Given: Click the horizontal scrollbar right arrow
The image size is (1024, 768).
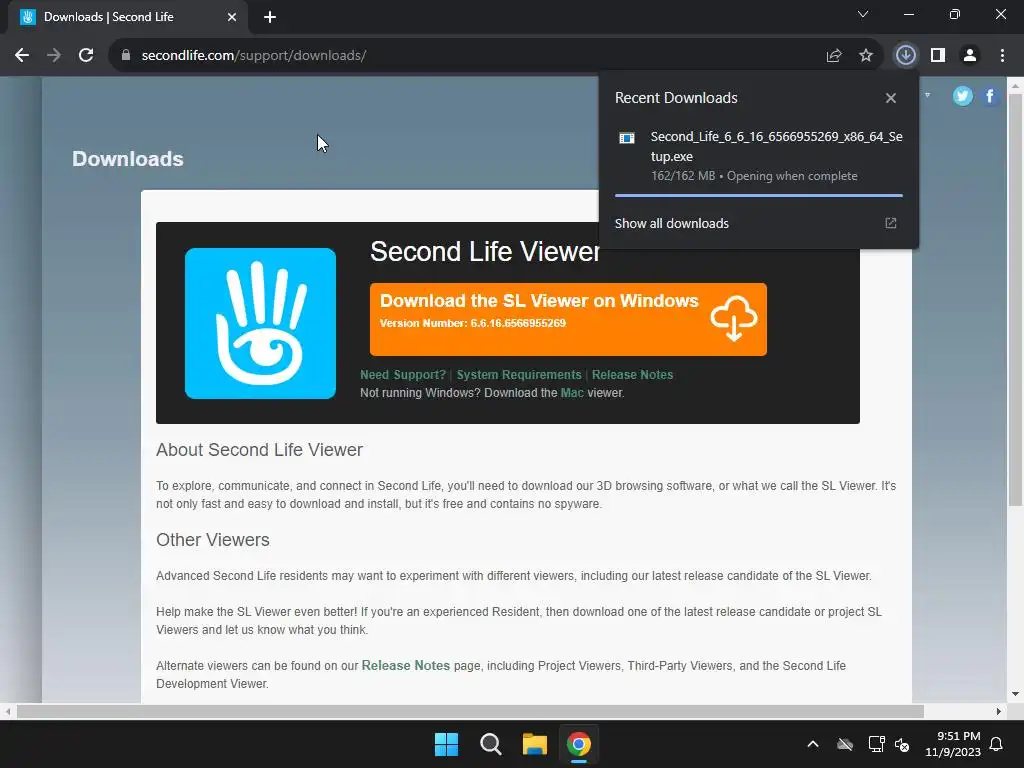Looking at the screenshot, I should 999,711.
